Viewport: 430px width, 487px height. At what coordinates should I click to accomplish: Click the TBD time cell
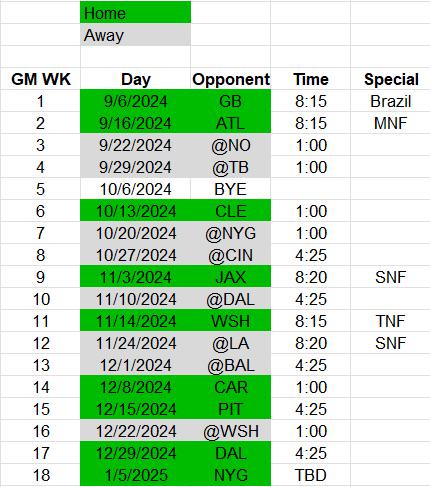[x=311, y=475]
